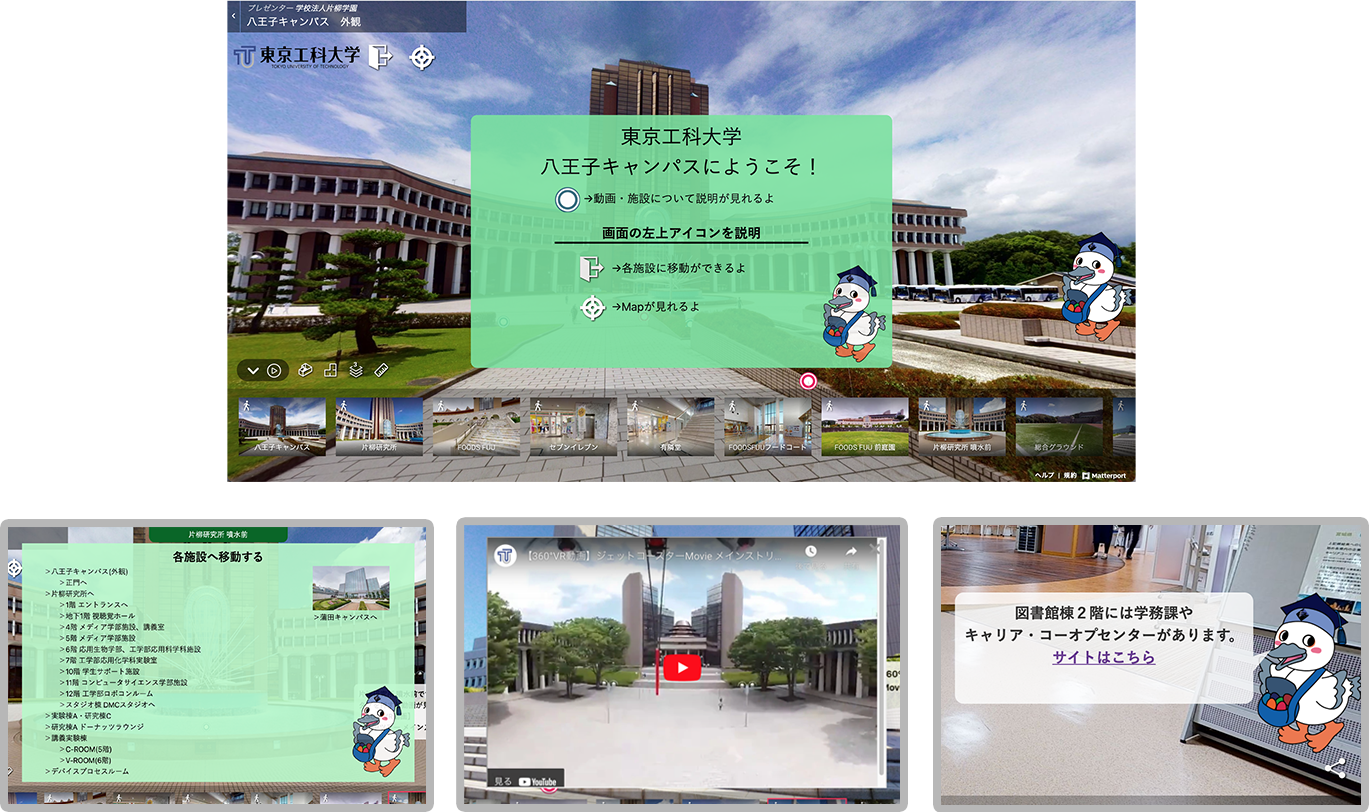Open the 片柳研究所 thumbnail

pyautogui.click(x=379, y=427)
